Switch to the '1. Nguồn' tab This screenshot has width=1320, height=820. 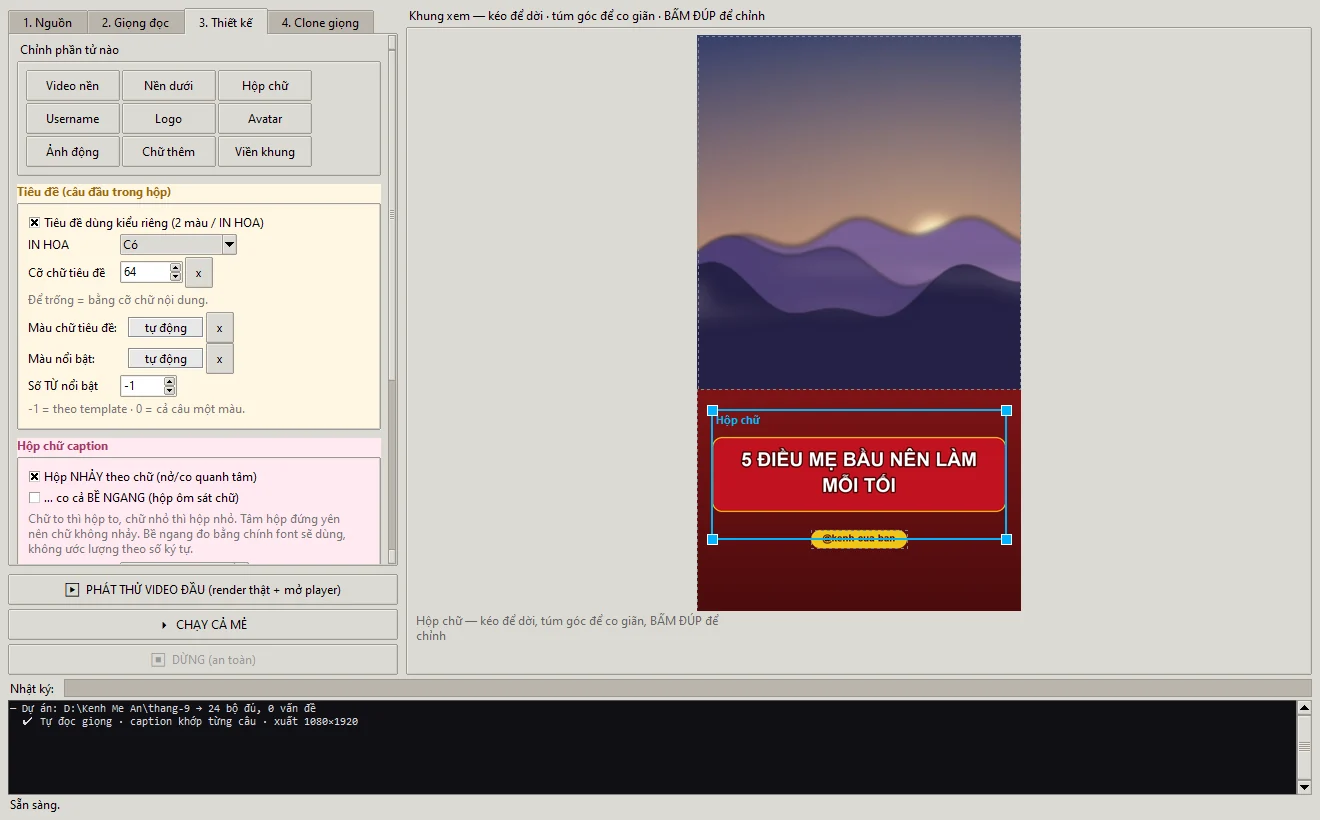click(47, 22)
